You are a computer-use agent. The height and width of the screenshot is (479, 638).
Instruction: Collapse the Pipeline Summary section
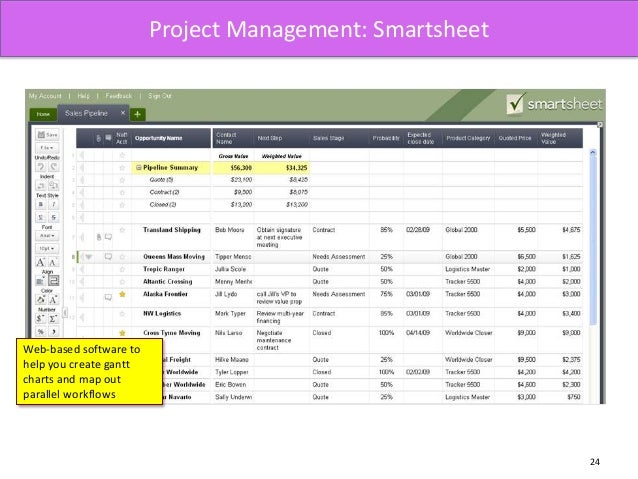[x=138, y=167]
